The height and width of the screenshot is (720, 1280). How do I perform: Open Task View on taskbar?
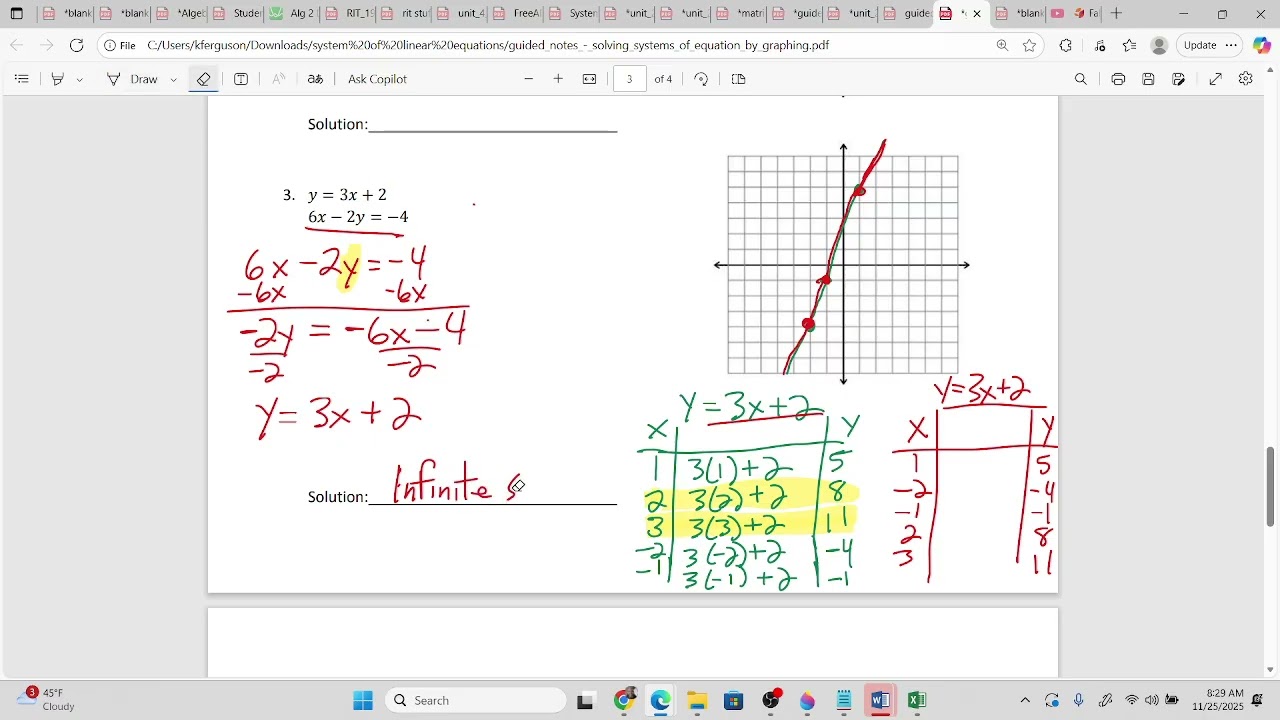coord(586,701)
